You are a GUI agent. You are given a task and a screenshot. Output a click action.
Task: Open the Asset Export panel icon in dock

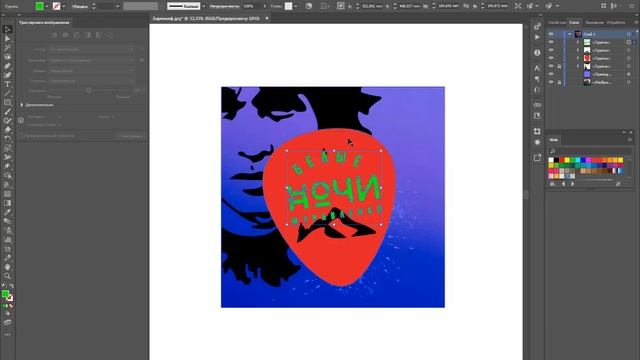point(537,158)
